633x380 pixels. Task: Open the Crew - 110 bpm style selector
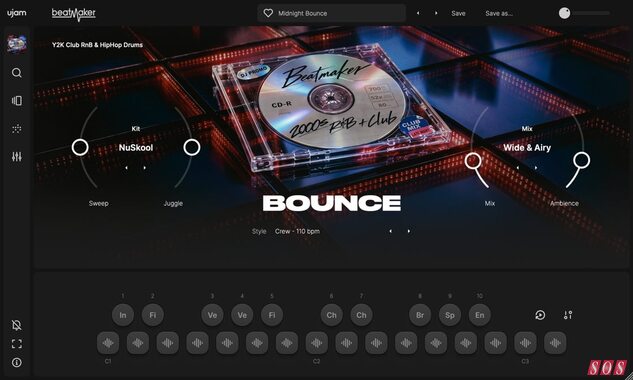point(297,231)
